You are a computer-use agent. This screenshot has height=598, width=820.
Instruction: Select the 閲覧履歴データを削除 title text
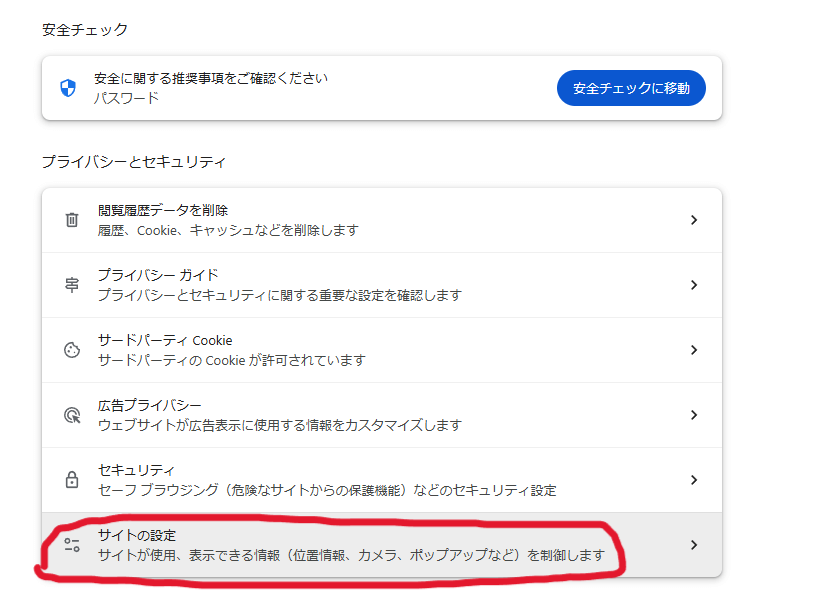(163, 210)
